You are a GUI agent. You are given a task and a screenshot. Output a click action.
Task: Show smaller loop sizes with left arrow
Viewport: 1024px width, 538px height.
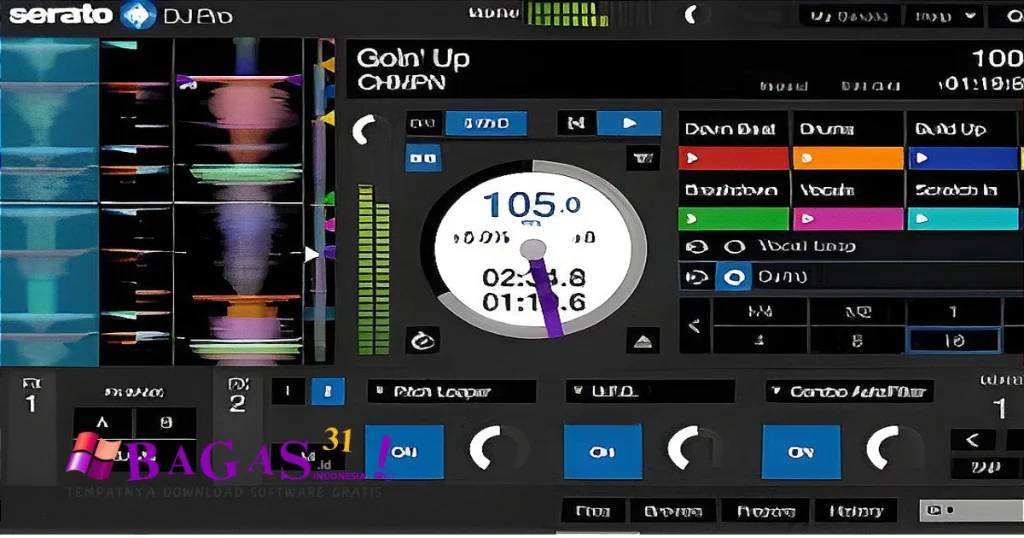pos(694,325)
